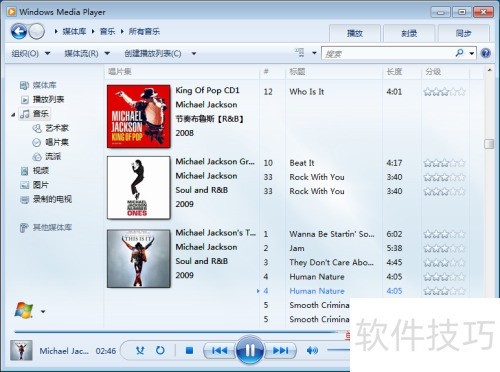This screenshot has width=500, height=372.
Task: Sort by the 长度 column header
Action: (402, 71)
